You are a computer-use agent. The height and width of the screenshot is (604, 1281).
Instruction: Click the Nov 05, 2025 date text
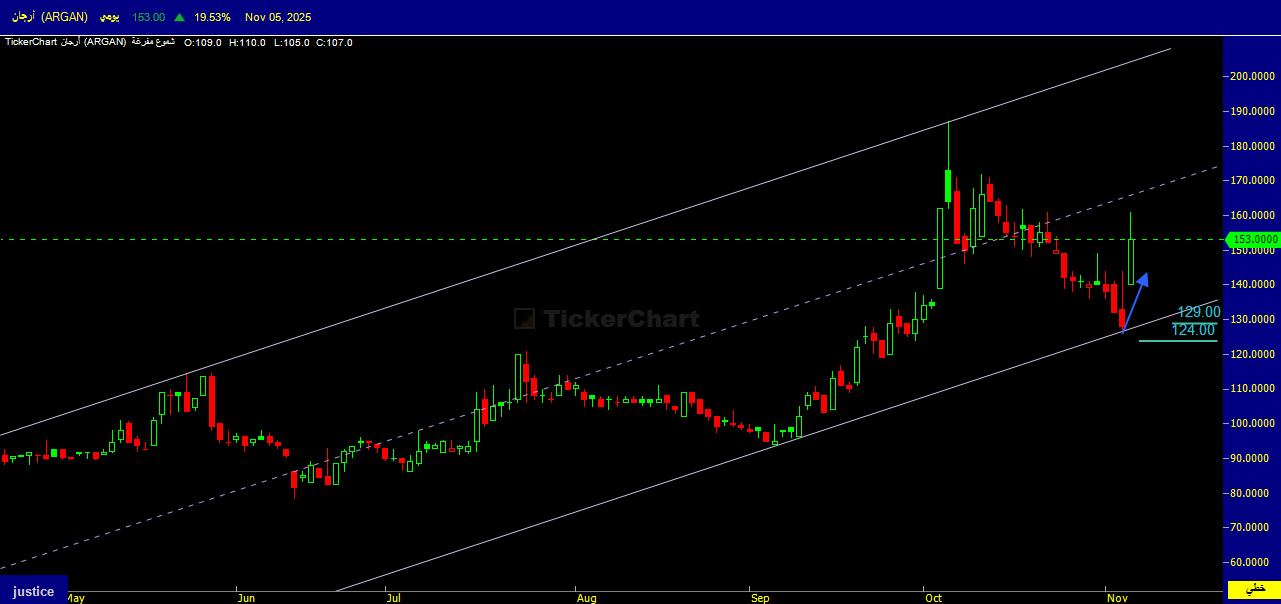(279, 17)
